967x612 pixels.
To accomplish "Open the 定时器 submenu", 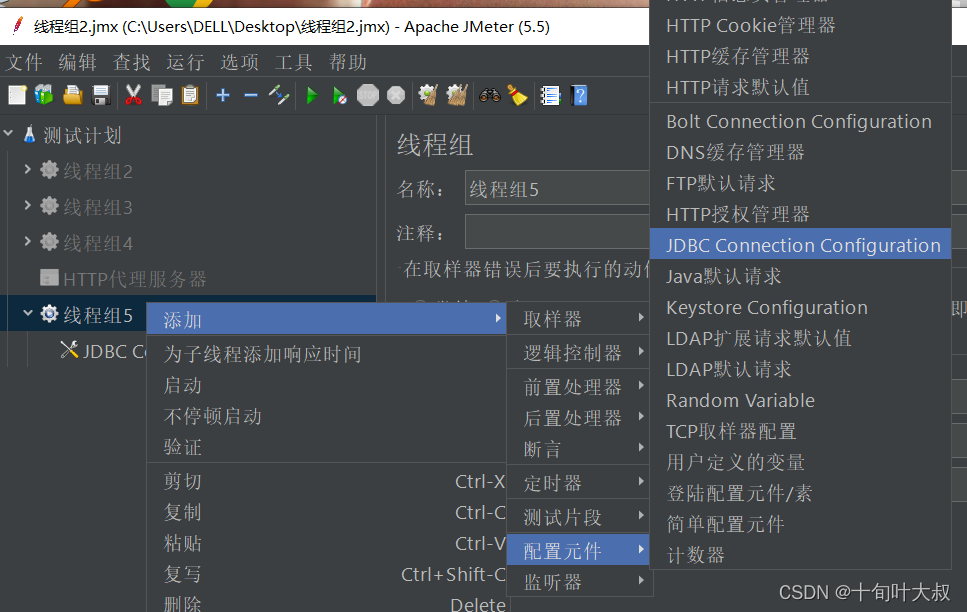I will (x=579, y=482).
